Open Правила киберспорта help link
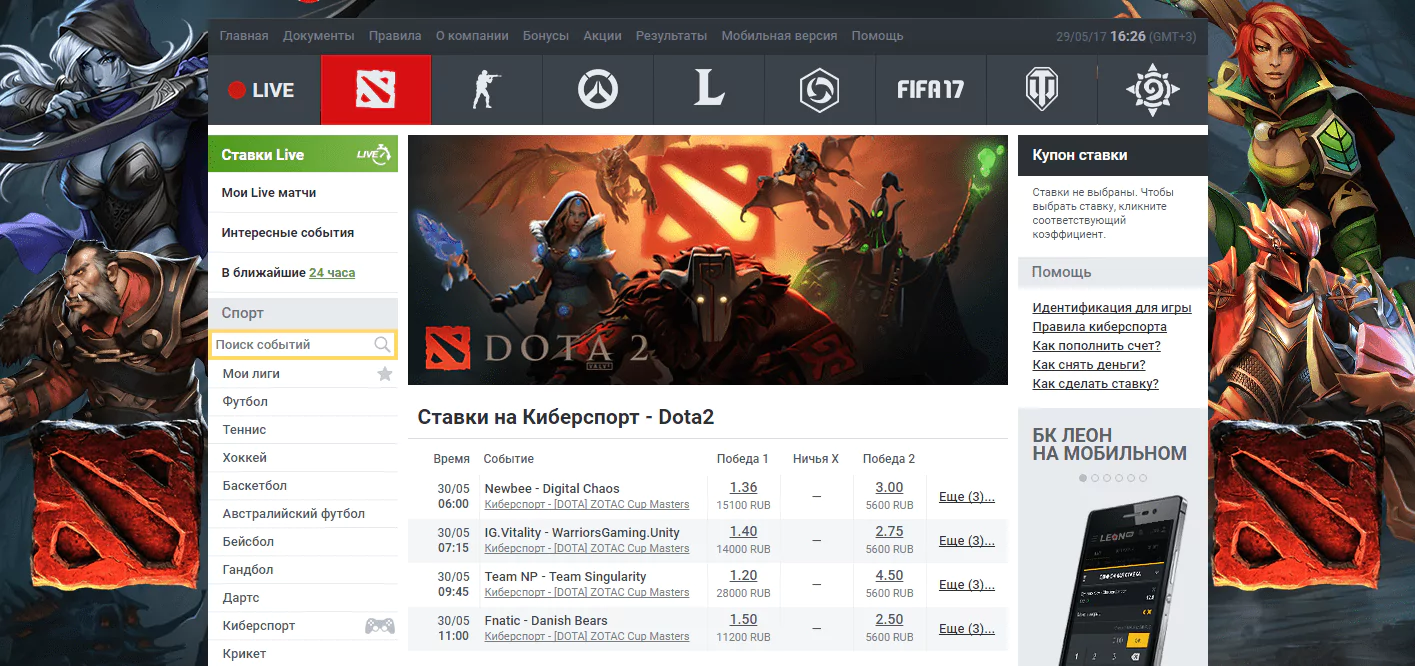Image resolution: width=1415 pixels, height=666 pixels. tap(1099, 327)
